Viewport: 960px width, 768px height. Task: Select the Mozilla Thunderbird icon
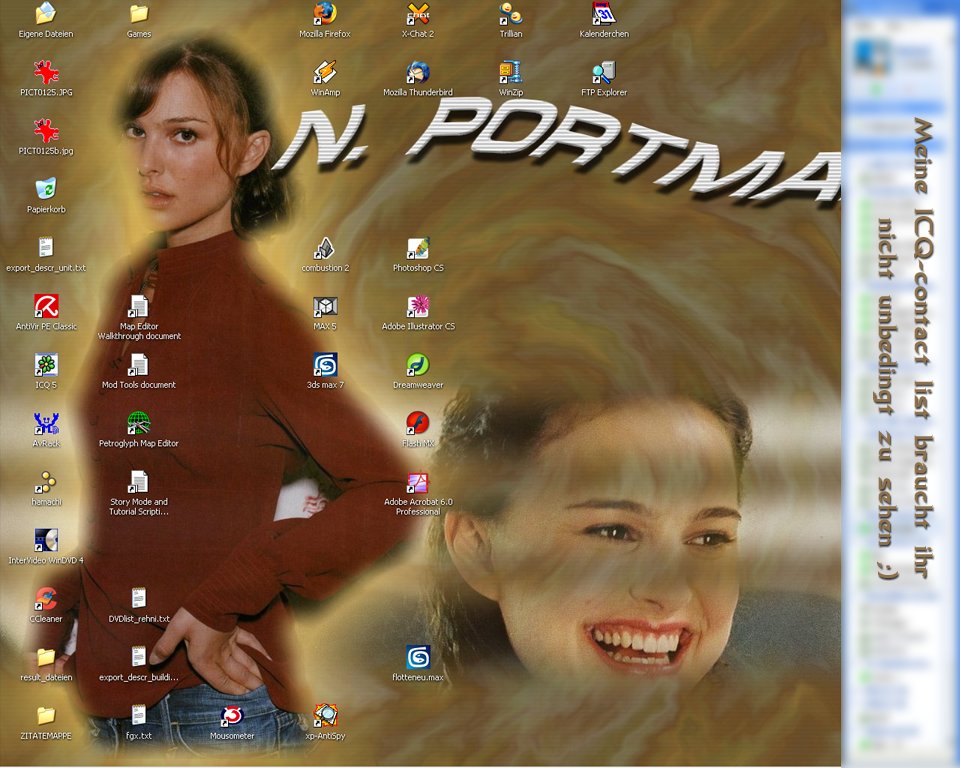coord(418,73)
